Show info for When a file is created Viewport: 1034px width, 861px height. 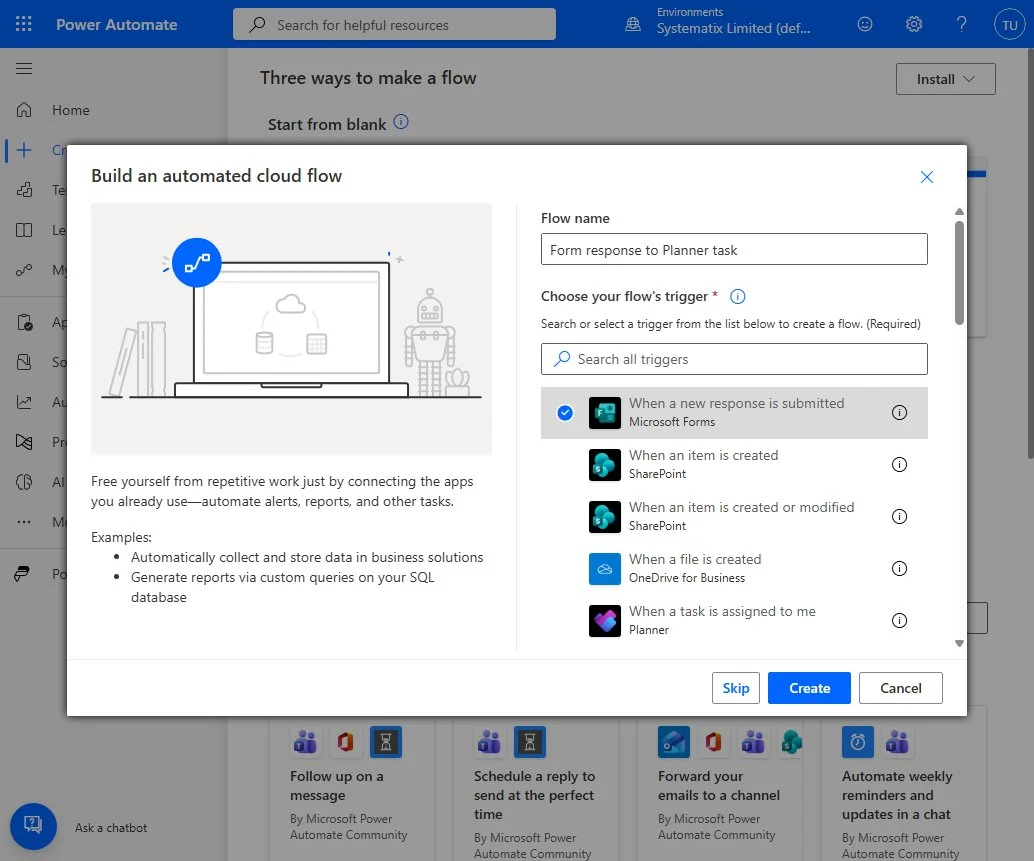pyautogui.click(x=899, y=569)
